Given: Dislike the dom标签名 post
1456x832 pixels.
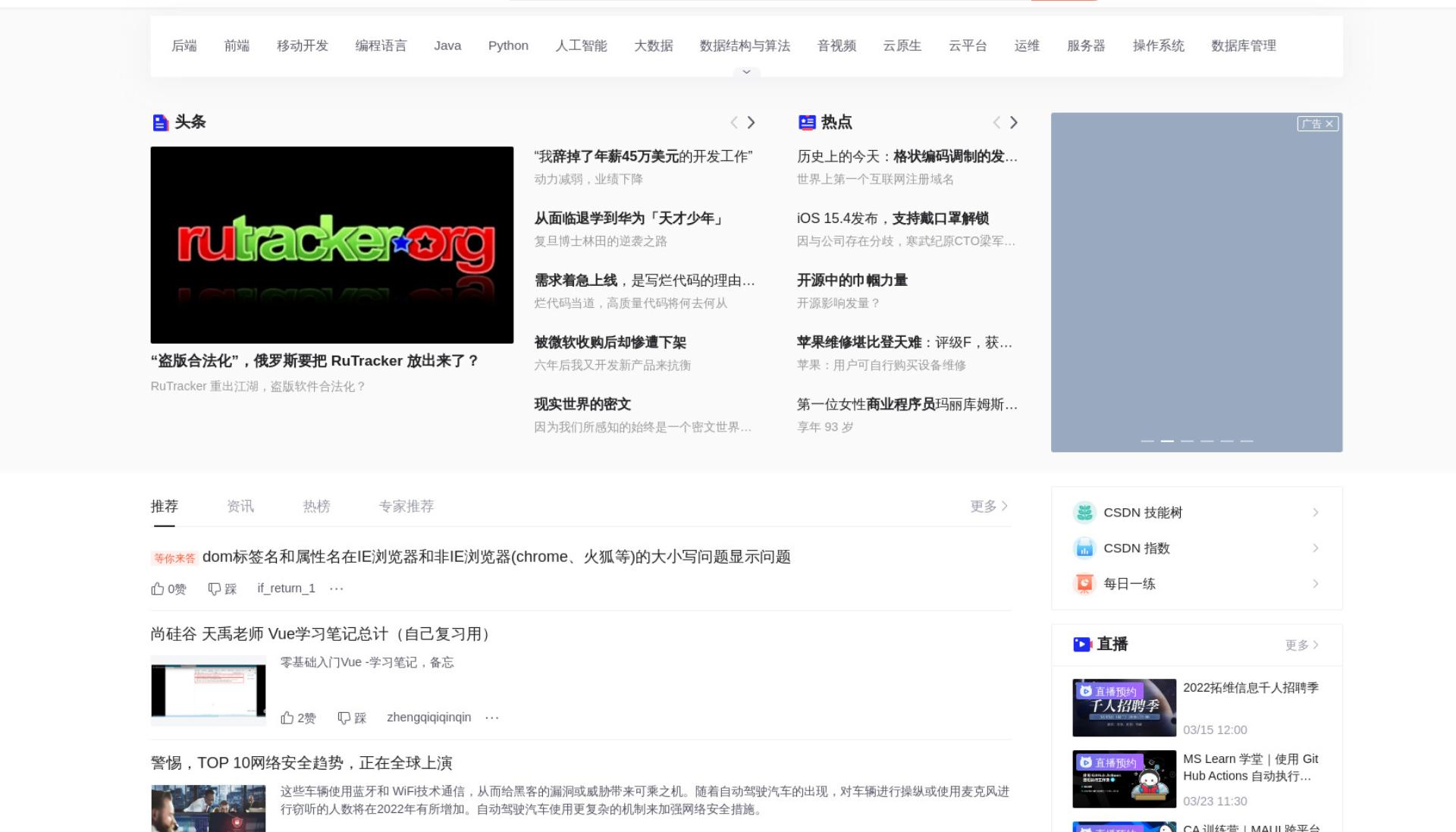Looking at the screenshot, I should click(x=222, y=589).
